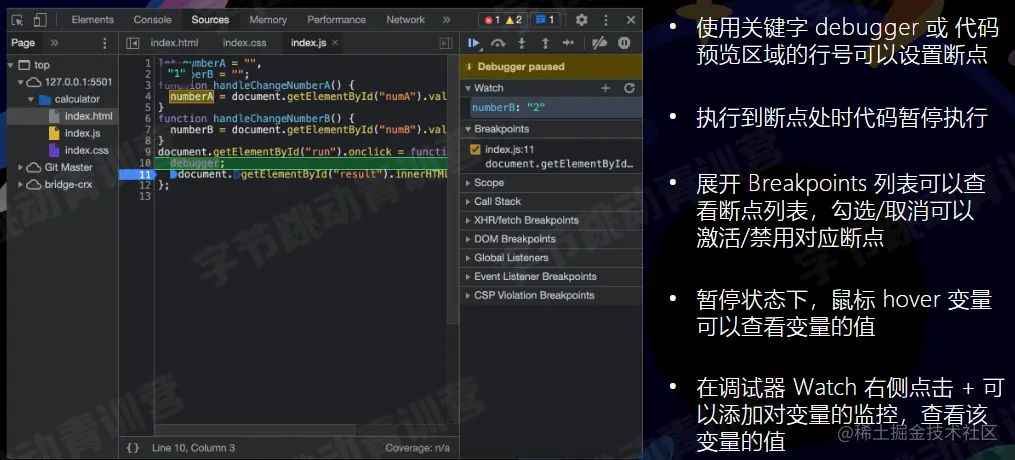Viewport: 1015px width, 460px height.
Task: Expand the Git Master tree node
Action: click(x=20, y=167)
